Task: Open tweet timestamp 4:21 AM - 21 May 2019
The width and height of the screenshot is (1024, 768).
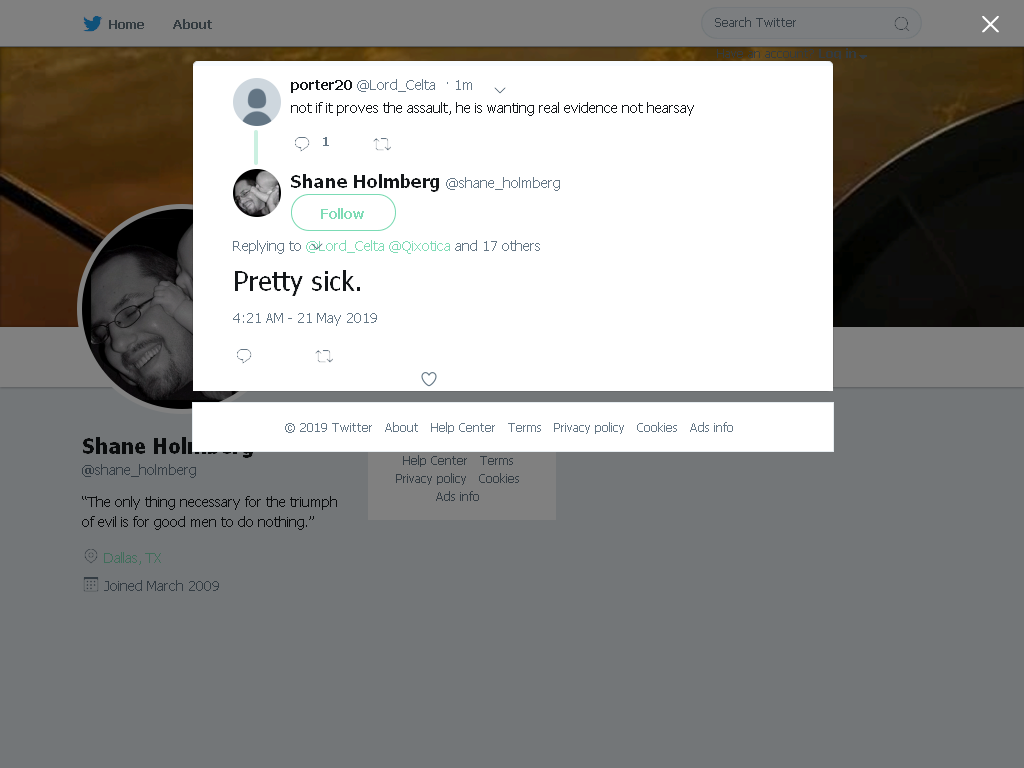Action: (x=305, y=318)
